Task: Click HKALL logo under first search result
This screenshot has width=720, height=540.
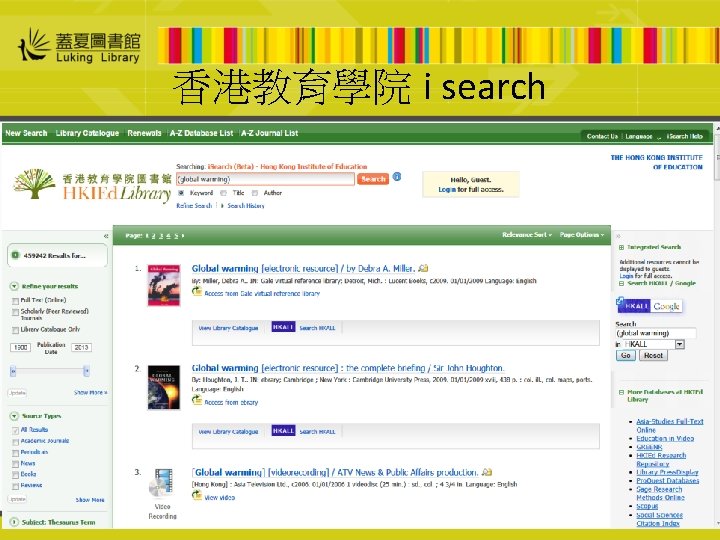Action: [x=283, y=327]
